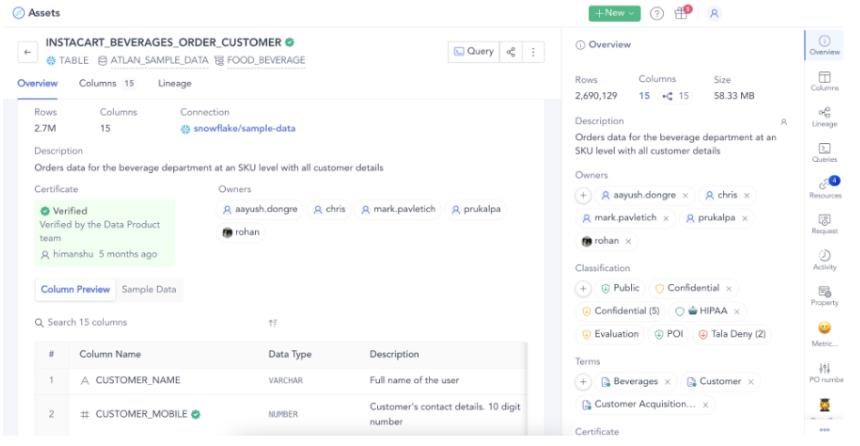860x446 pixels.
Task: Click the Query button
Action: click(x=474, y=52)
